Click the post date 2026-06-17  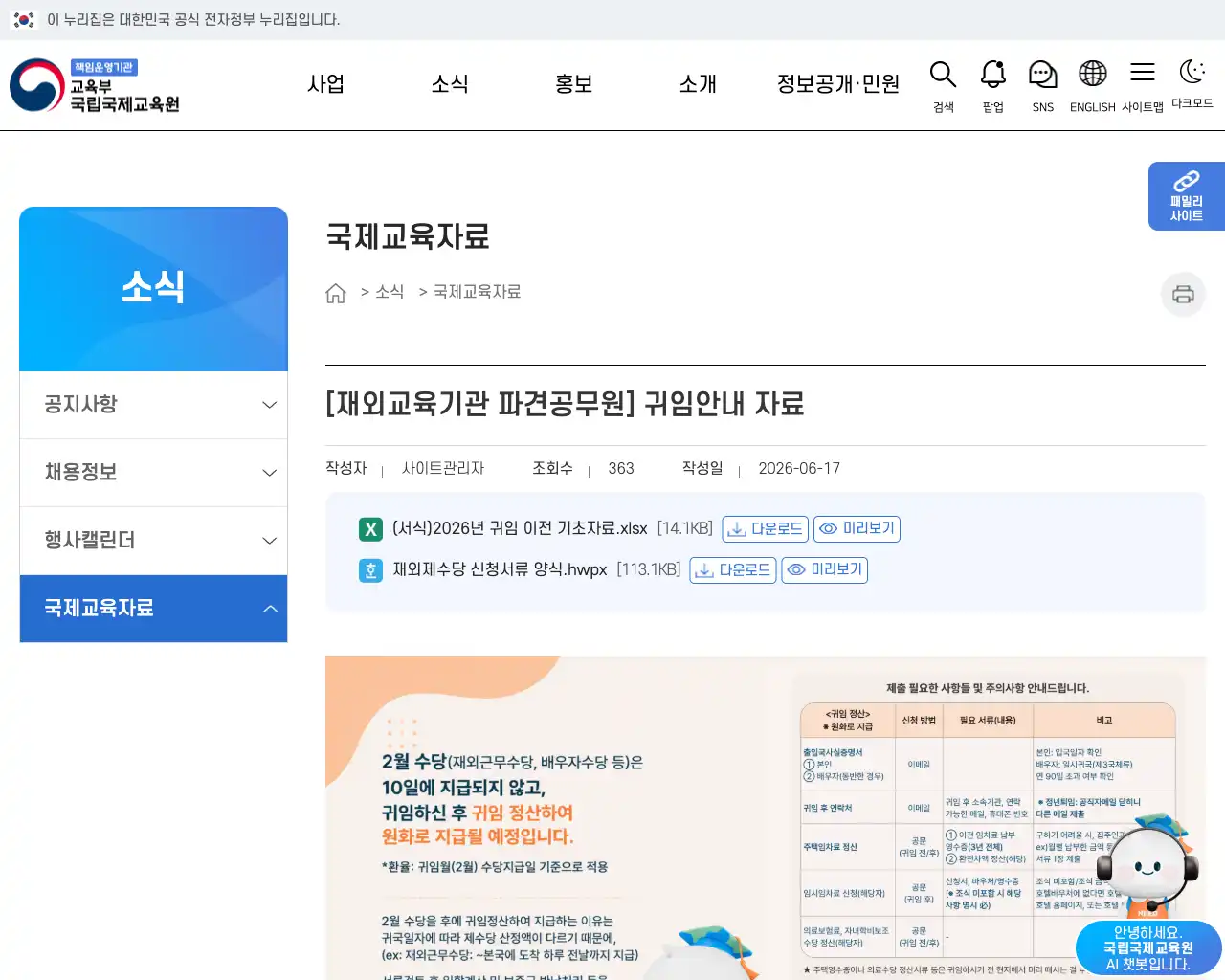coord(799,469)
